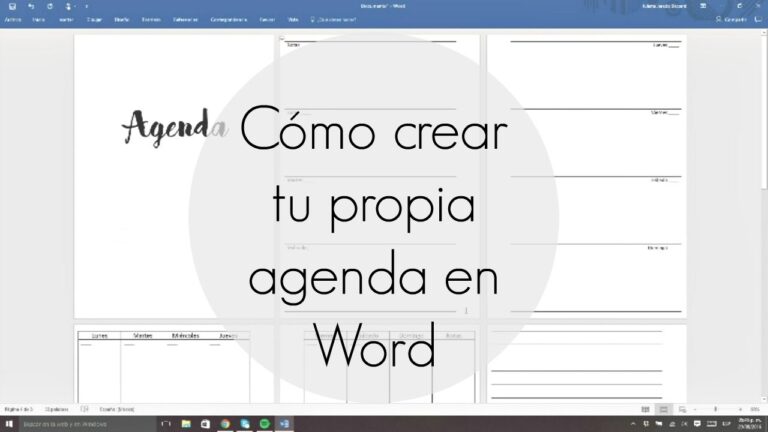768x432 pixels.
Task: Click the scrollbar down arrow
Action: pyautogui.click(x=764, y=399)
